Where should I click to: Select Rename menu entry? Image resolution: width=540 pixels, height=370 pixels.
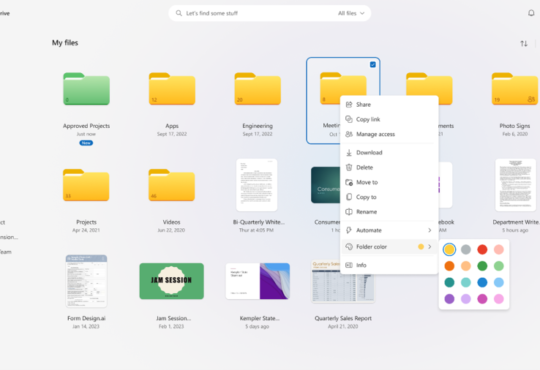point(389,212)
